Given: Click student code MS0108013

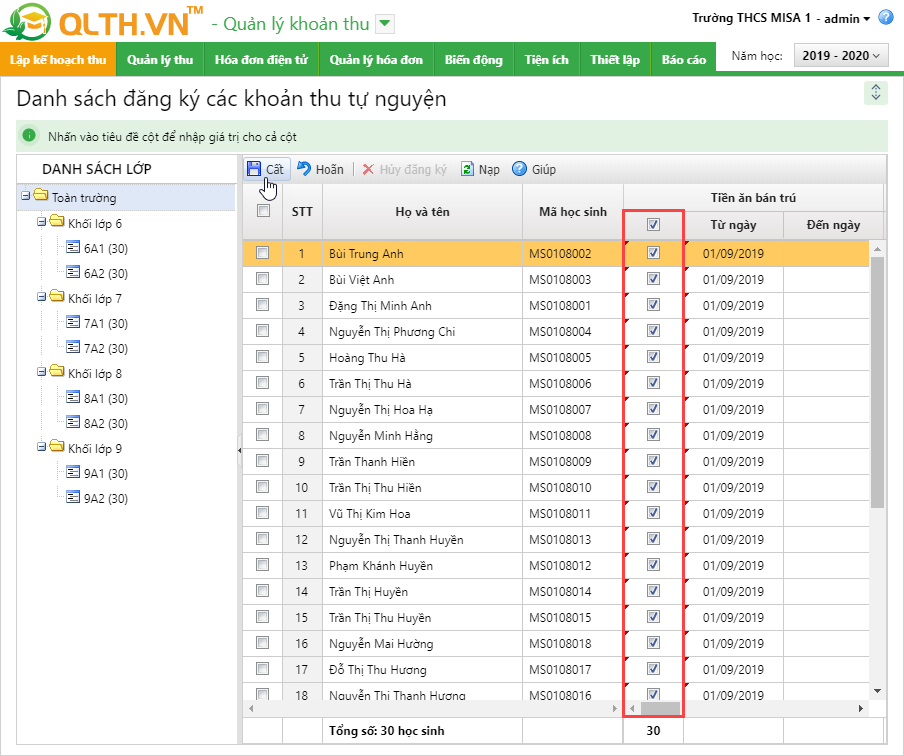Looking at the screenshot, I should coord(560,540).
